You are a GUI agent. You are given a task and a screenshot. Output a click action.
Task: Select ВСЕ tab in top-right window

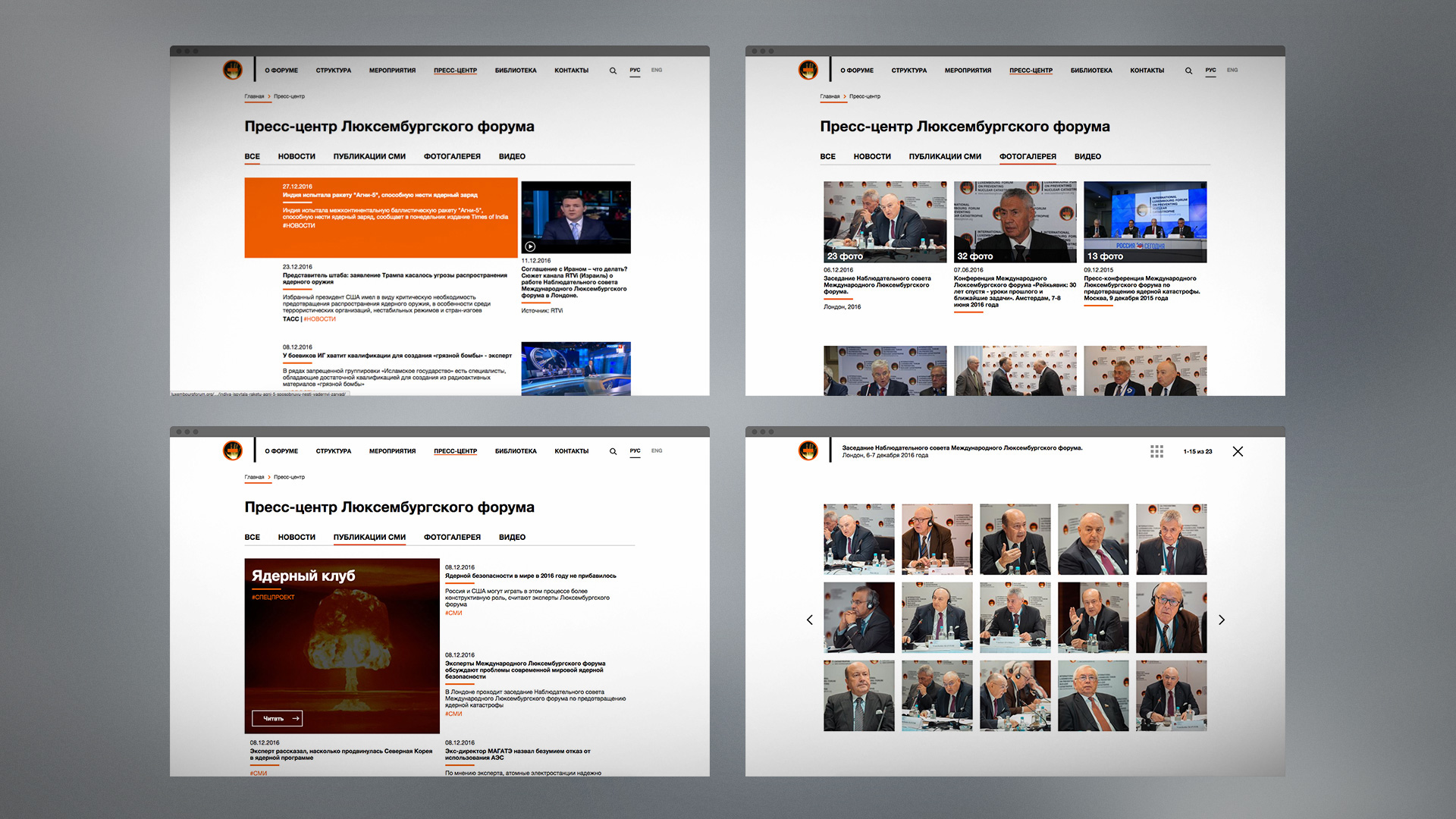827,156
